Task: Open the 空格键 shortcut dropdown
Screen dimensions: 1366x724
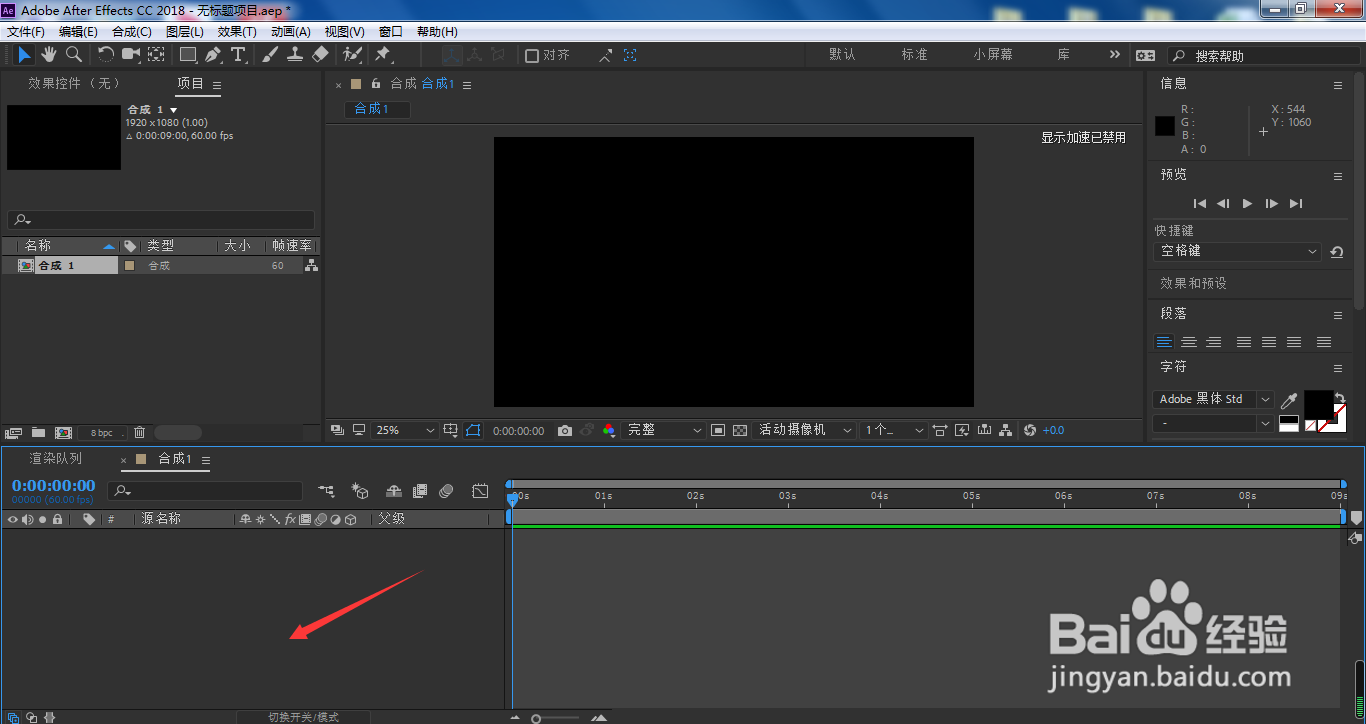Action: coord(1238,252)
